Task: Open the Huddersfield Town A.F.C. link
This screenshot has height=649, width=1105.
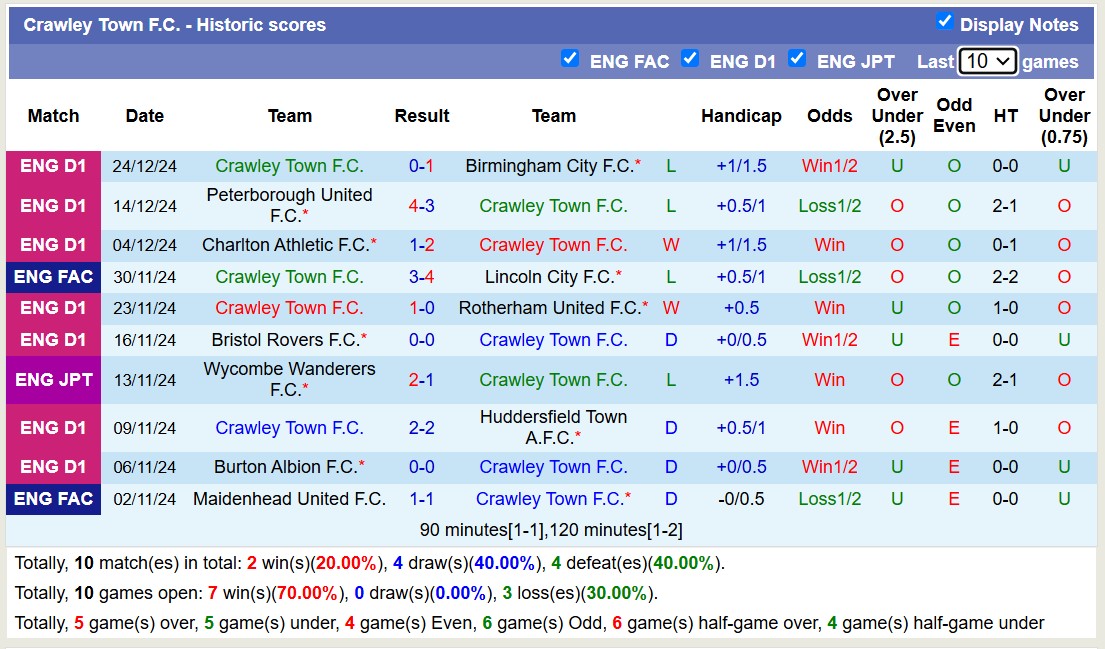Action: pyautogui.click(x=553, y=427)
